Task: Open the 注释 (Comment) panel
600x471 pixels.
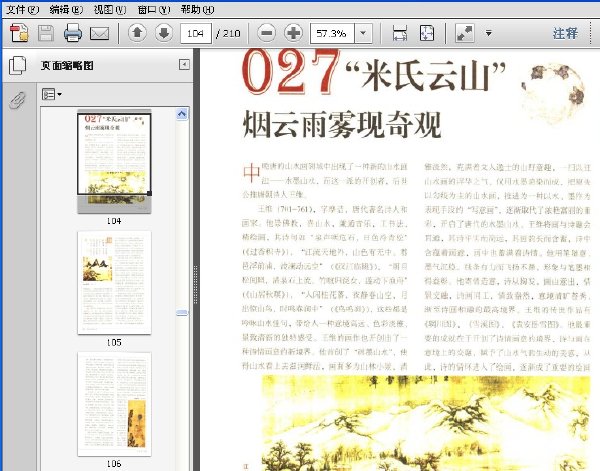Action: [565, 33]
